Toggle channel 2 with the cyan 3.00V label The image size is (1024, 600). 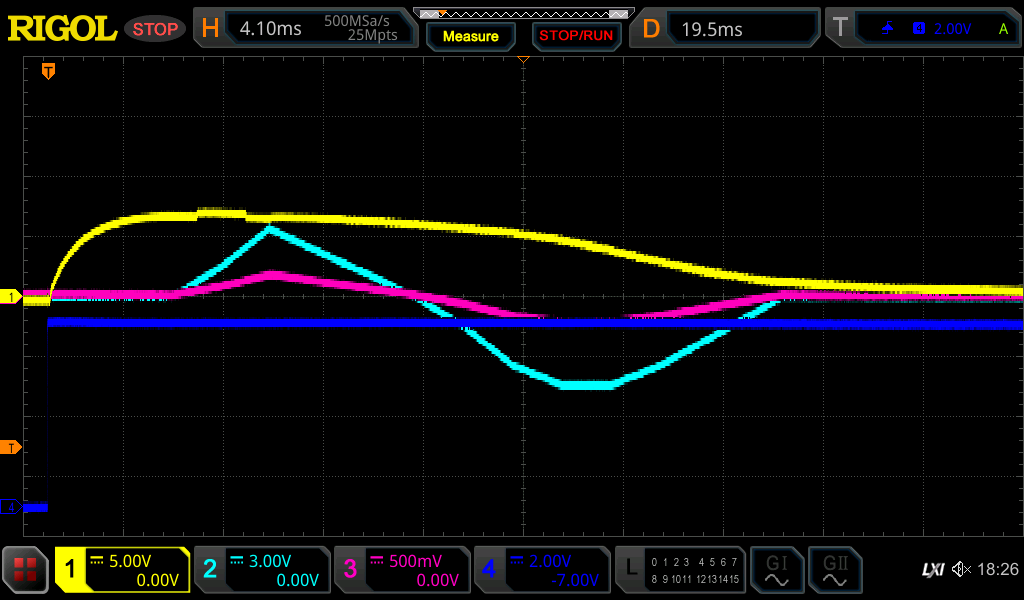tap(262, 570)
